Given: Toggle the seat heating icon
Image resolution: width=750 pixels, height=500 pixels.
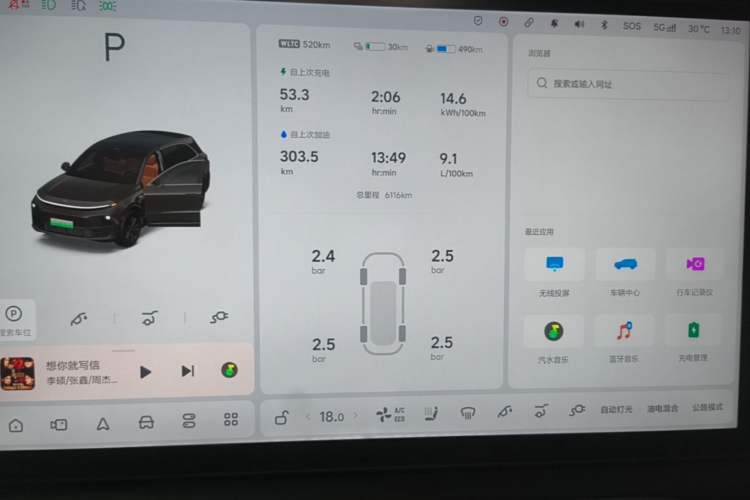Looking at the screenshot, I should coord(431,413).
